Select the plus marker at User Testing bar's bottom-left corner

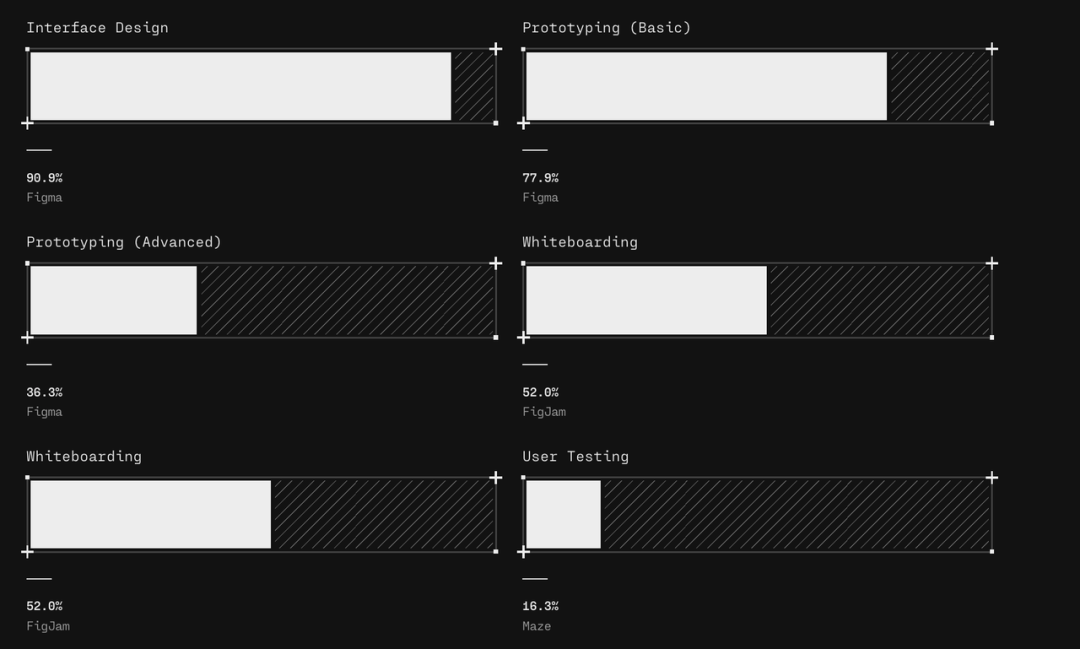(523, 552)
